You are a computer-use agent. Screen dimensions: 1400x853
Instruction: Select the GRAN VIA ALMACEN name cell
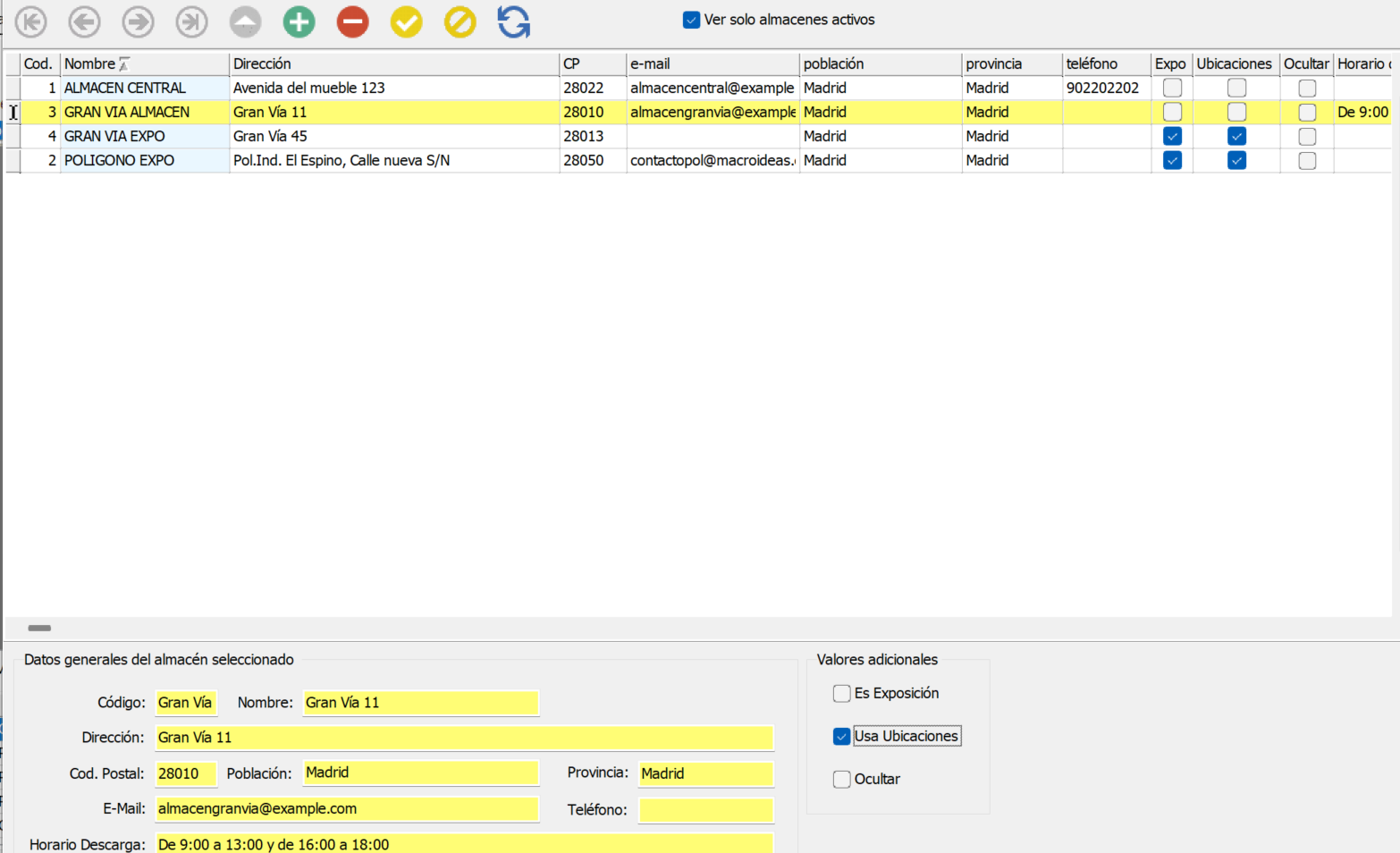click(145, 112)
